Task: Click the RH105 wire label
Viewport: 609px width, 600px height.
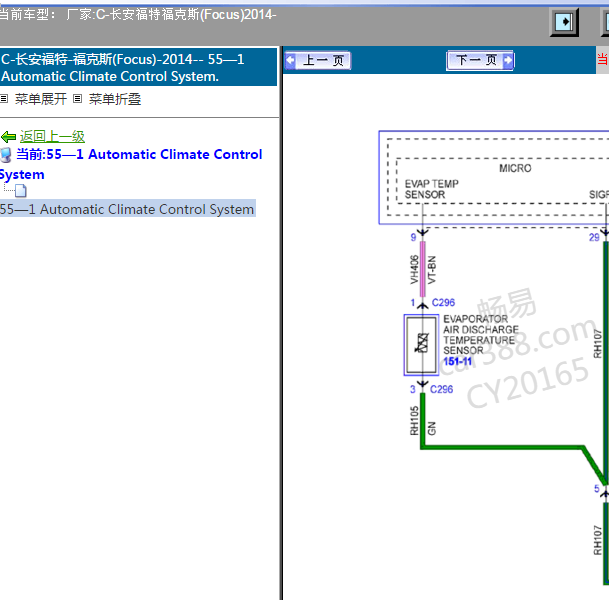Action: (414, 421)
